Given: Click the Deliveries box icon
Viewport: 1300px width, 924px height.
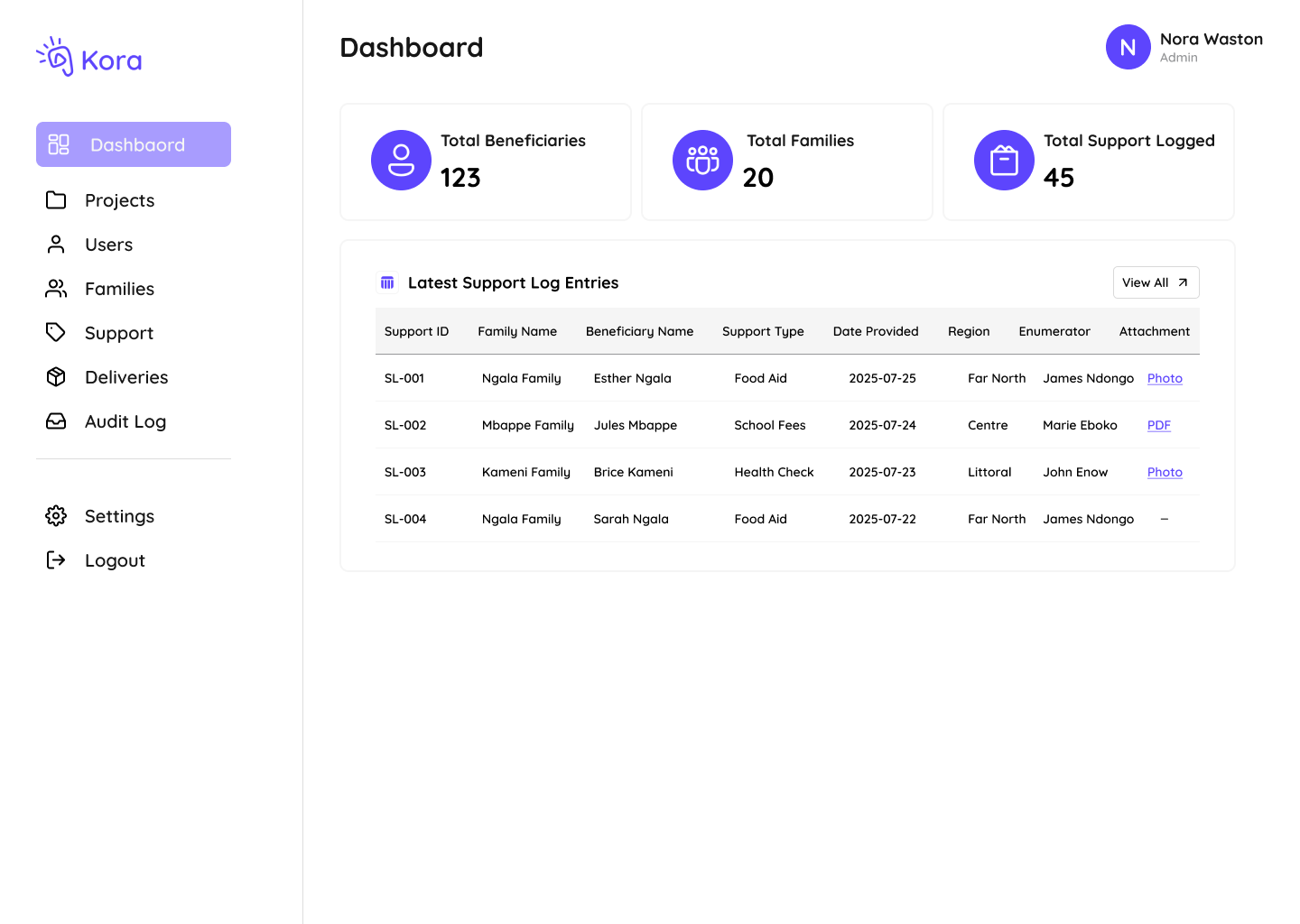Looking at the screenshot, I should (56, 377).
